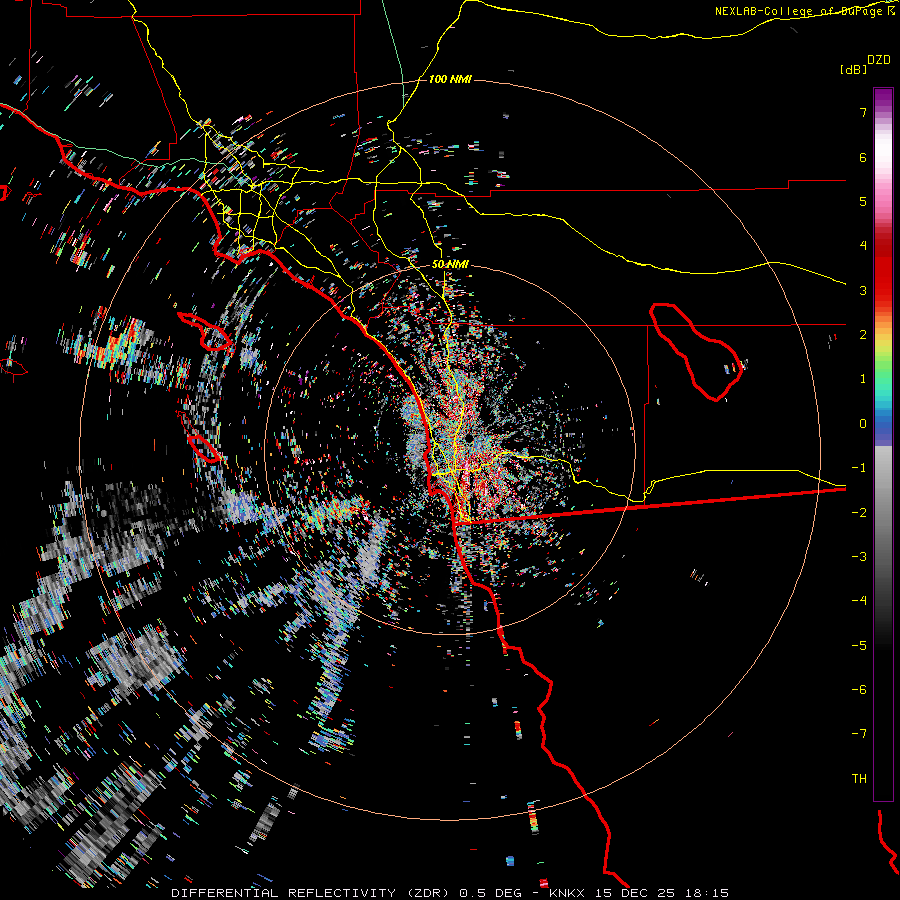Click the -3 scale value
Viewport: 900px width, 900px height.
tap(859, 557)
